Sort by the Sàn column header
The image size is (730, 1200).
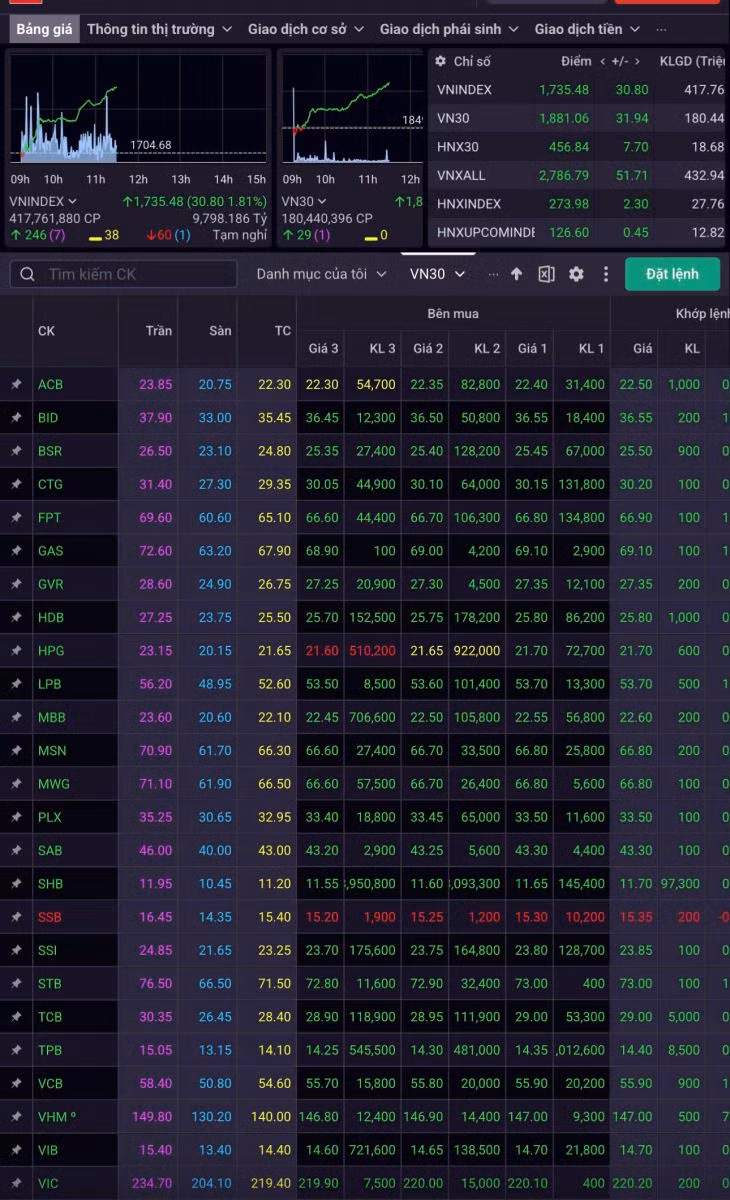(x=220, y=330)
